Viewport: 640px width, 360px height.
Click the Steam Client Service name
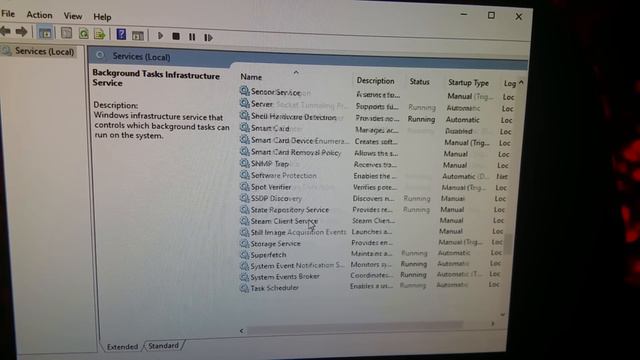(x=284, y=221)
